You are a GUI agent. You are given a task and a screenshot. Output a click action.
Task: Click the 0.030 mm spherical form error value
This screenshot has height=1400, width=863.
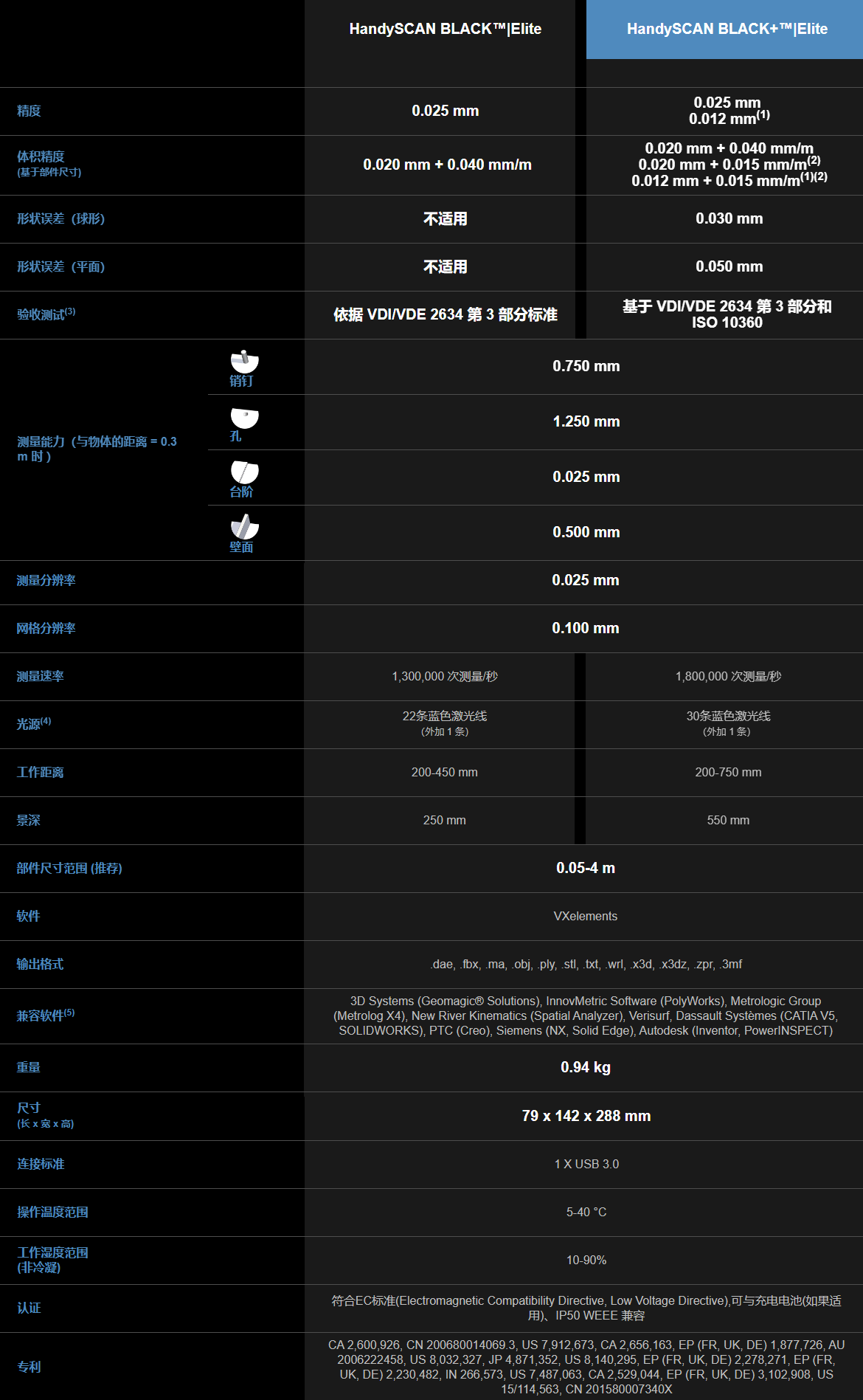click(729, 218)
